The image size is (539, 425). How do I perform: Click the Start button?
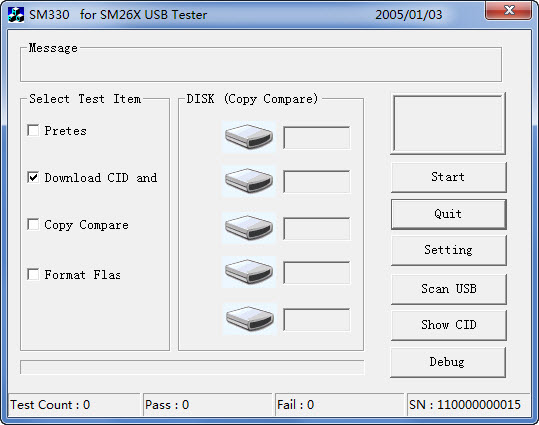point(448,177)
